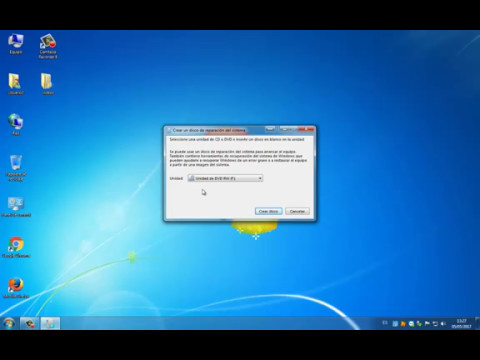Click the green arrows tray icon

point(419,324)
